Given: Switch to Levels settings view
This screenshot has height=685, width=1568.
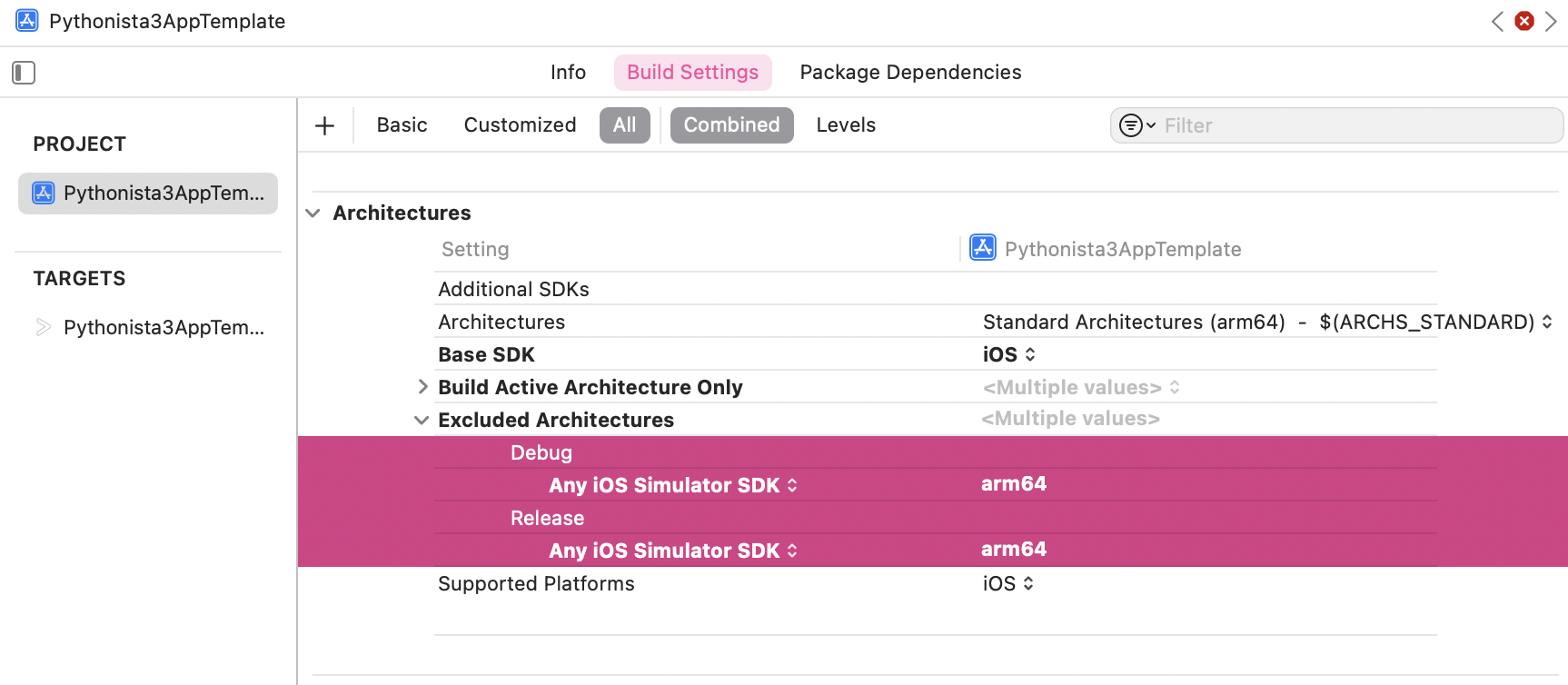Looking at the screenshot, I should [845, 125].
